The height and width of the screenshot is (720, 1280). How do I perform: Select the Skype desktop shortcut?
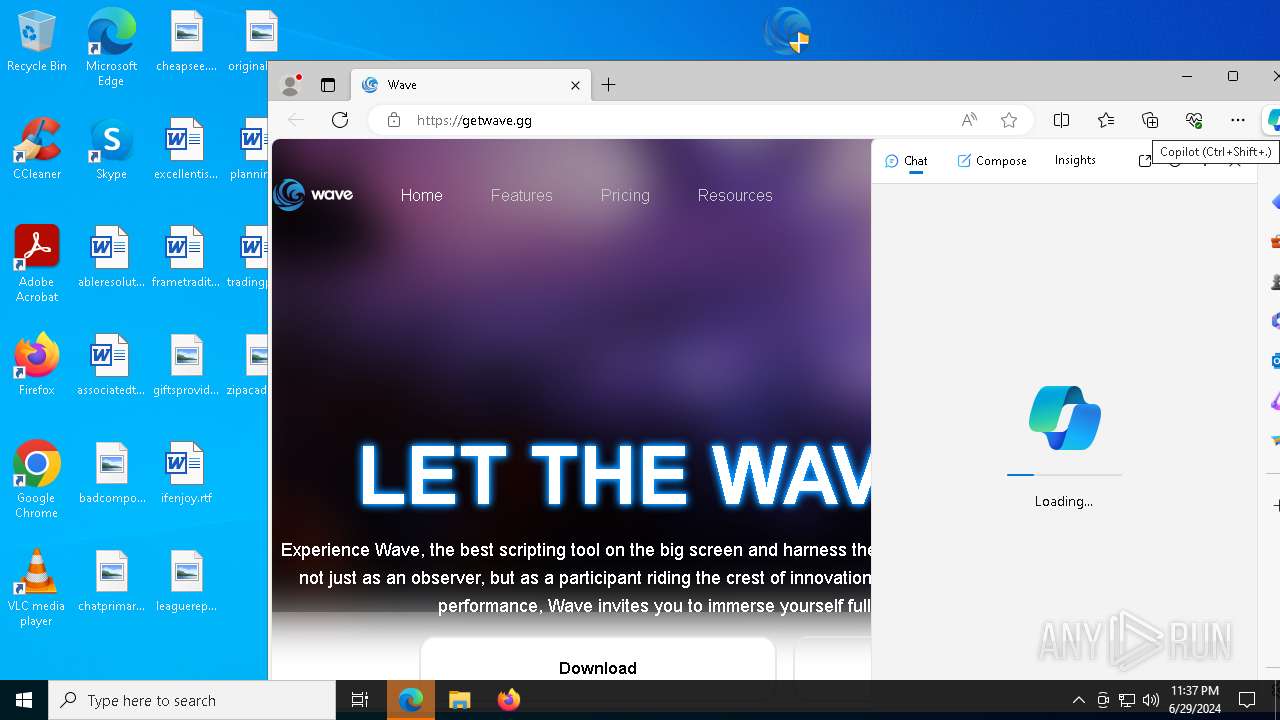tap(111, 150)
